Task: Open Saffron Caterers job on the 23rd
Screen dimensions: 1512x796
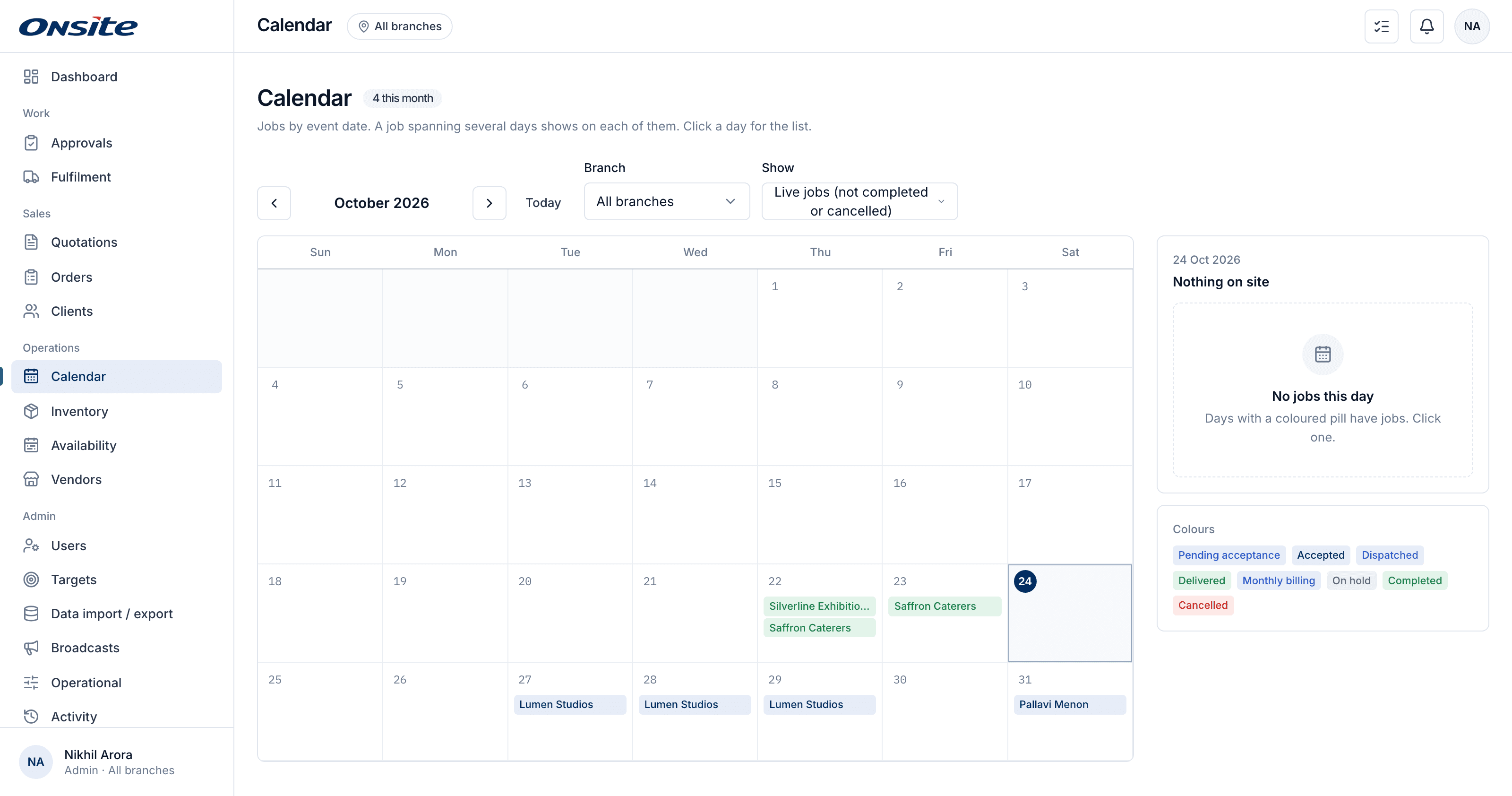Action: pos(945,606)
